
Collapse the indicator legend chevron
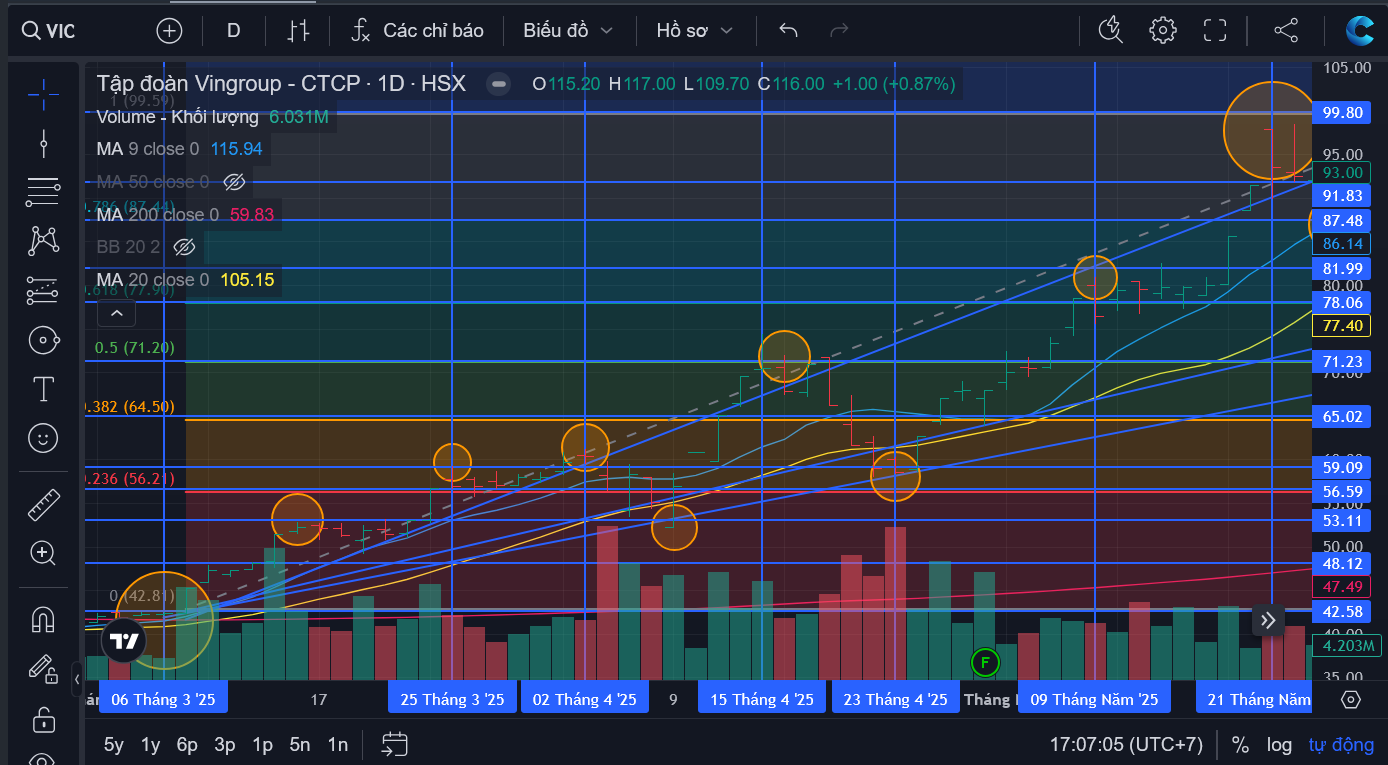click(x=116, y=314)
